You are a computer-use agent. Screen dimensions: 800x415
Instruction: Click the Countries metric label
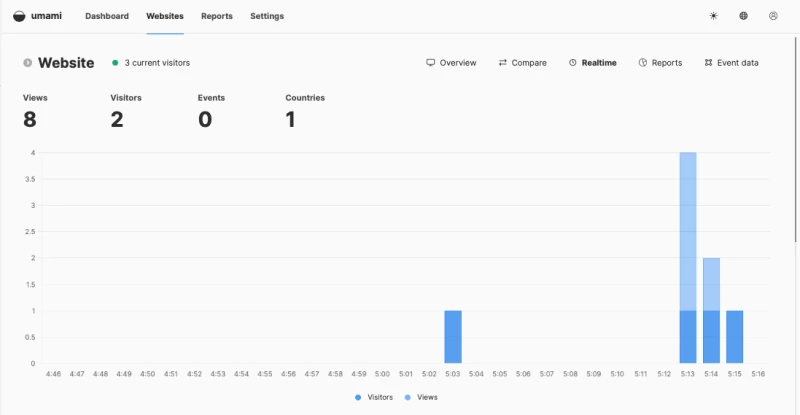[305, 97]
